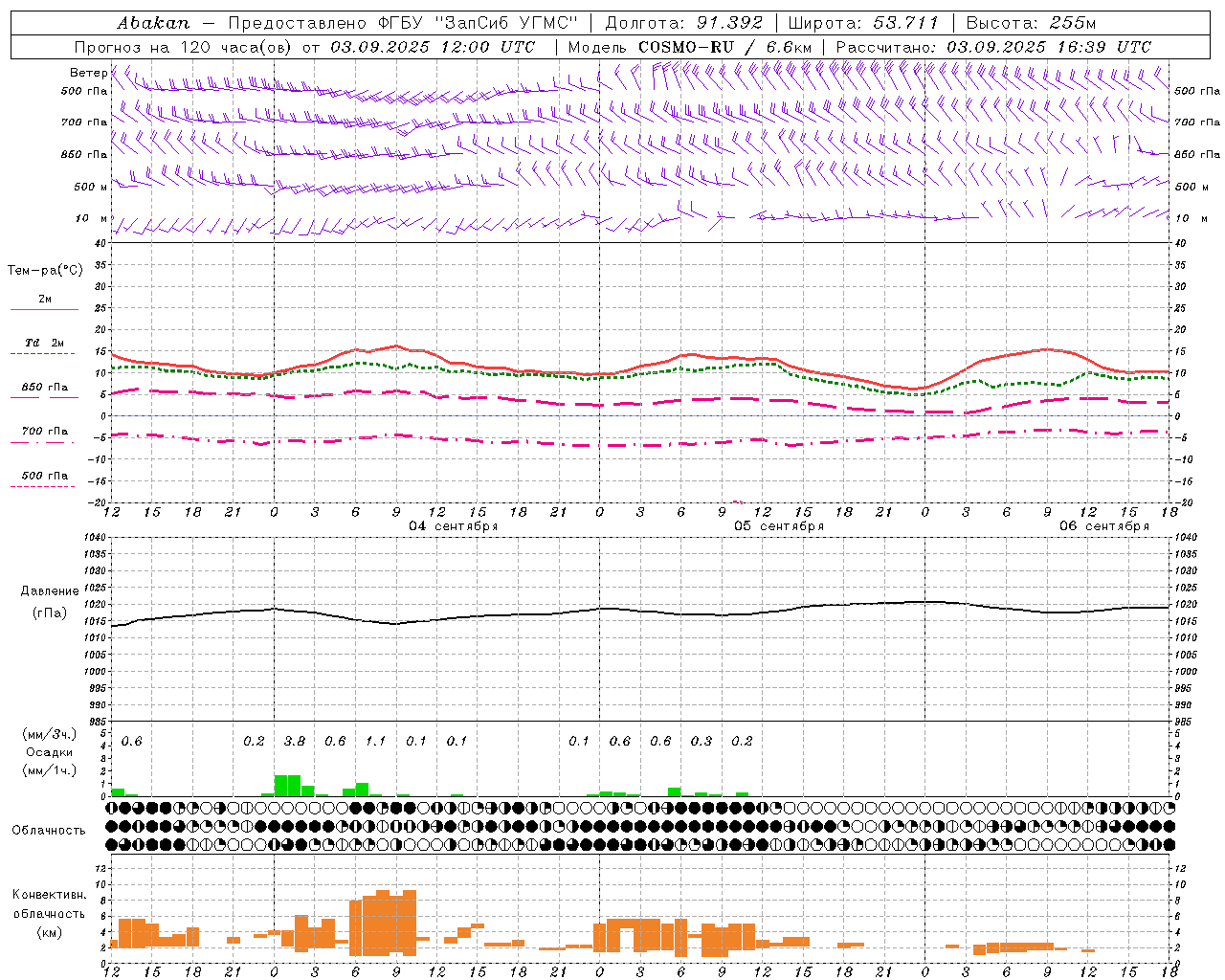Click the Давление panel label
Screen dimensions: 1225x980
pos(50,591)
